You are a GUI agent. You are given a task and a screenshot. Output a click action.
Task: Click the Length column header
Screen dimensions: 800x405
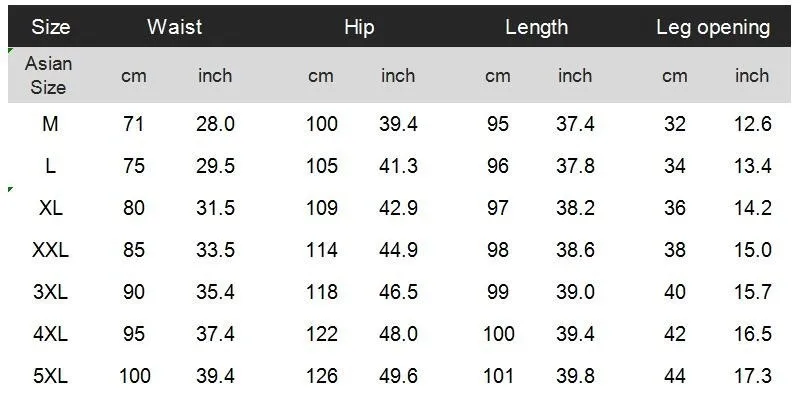click(536, 27)
